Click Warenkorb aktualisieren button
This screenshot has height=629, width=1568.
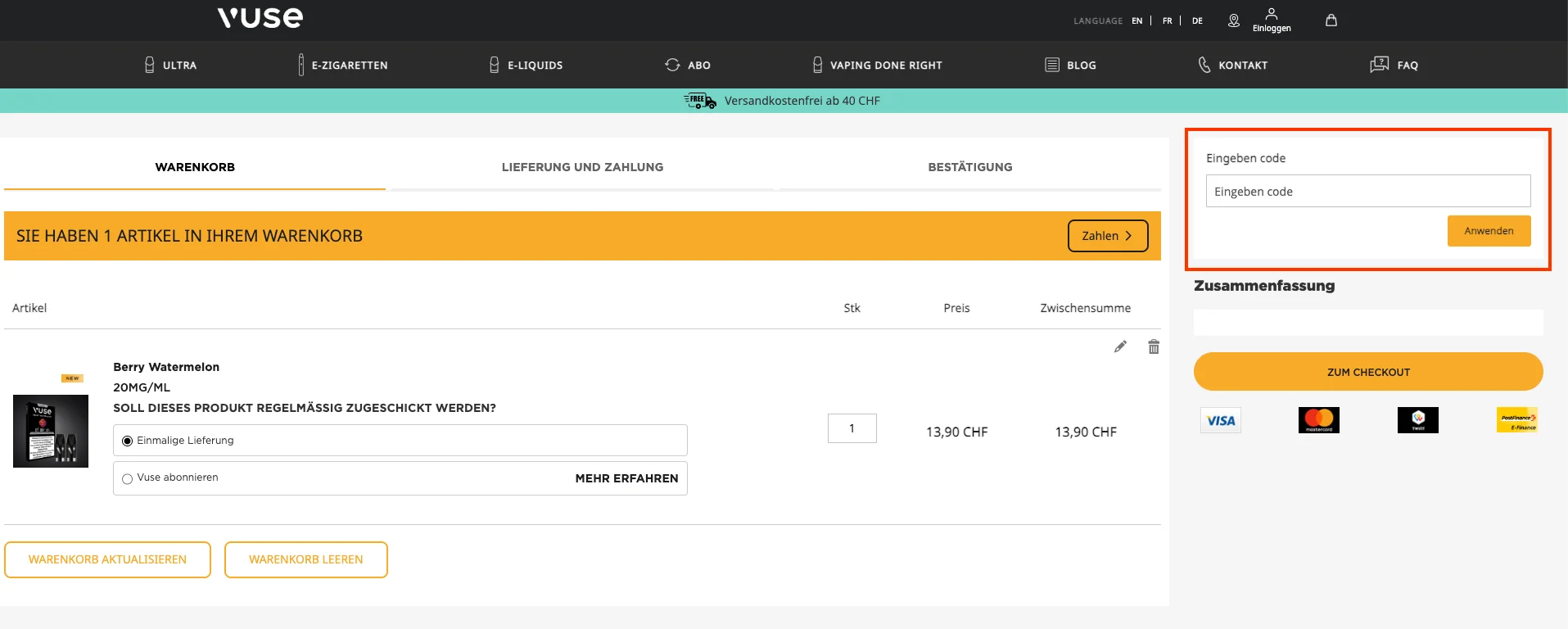[x=107, y=559]
